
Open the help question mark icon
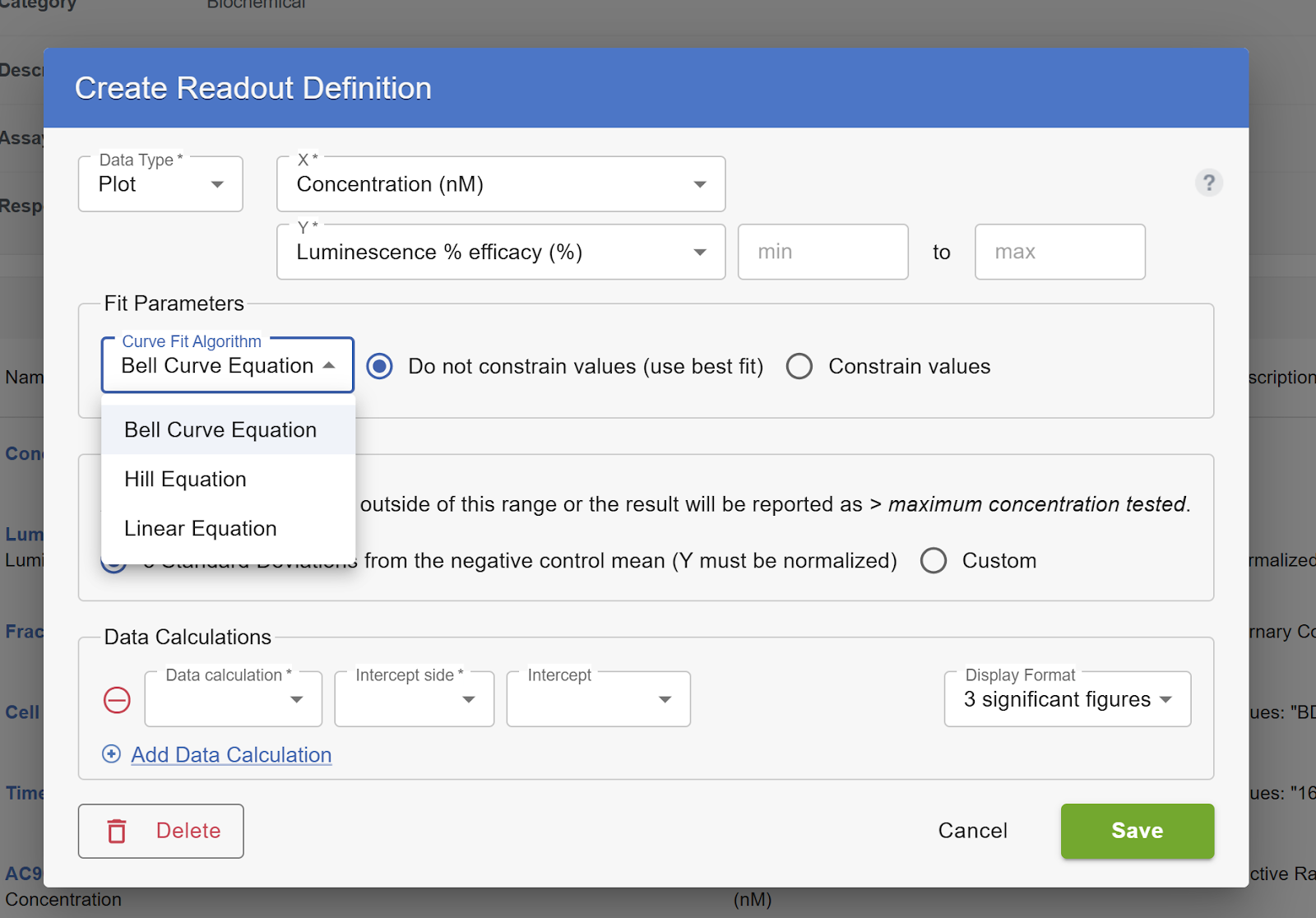[x=1208, y=183]
